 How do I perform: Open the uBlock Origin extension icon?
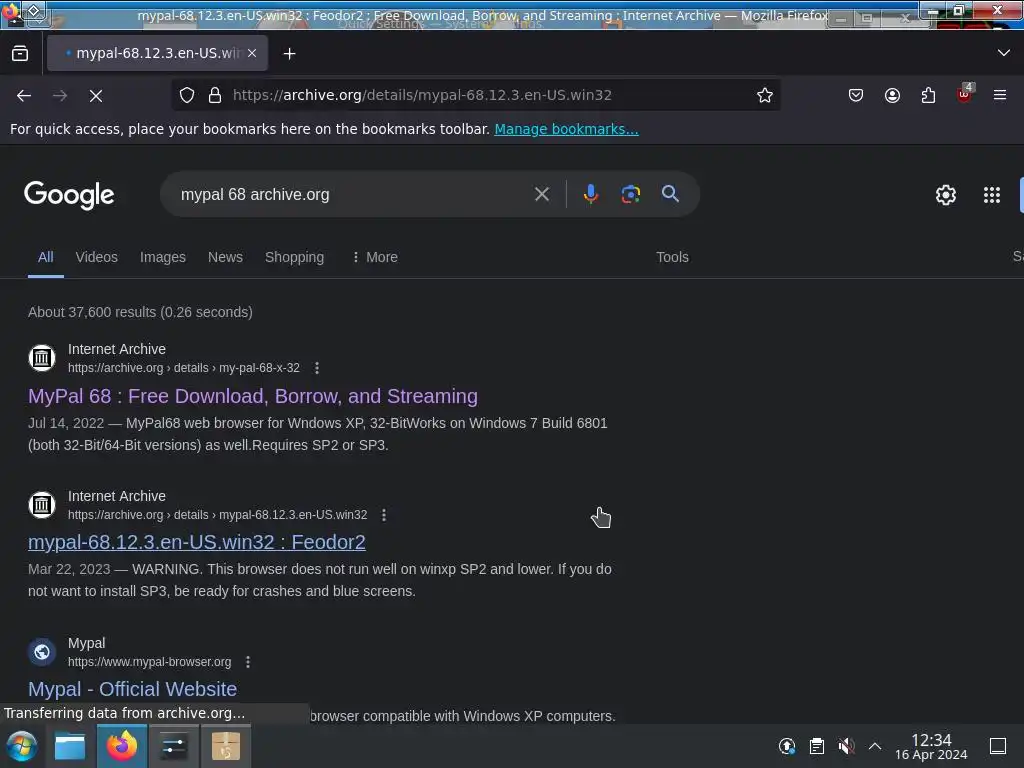pos(965,94)
